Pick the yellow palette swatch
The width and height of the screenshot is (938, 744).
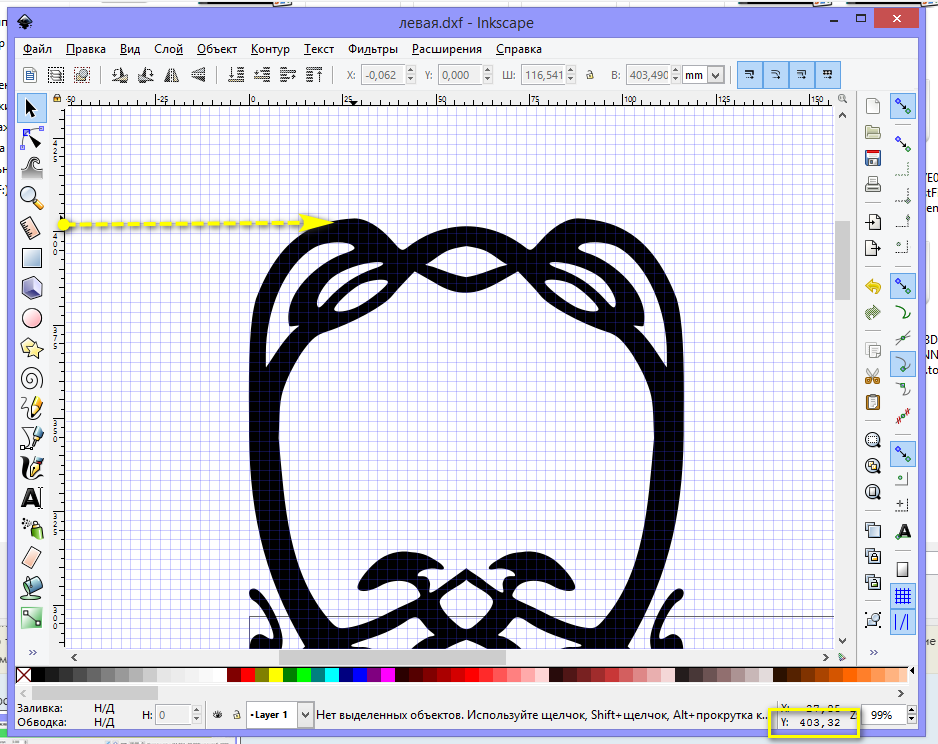click(x=275, y=675)
